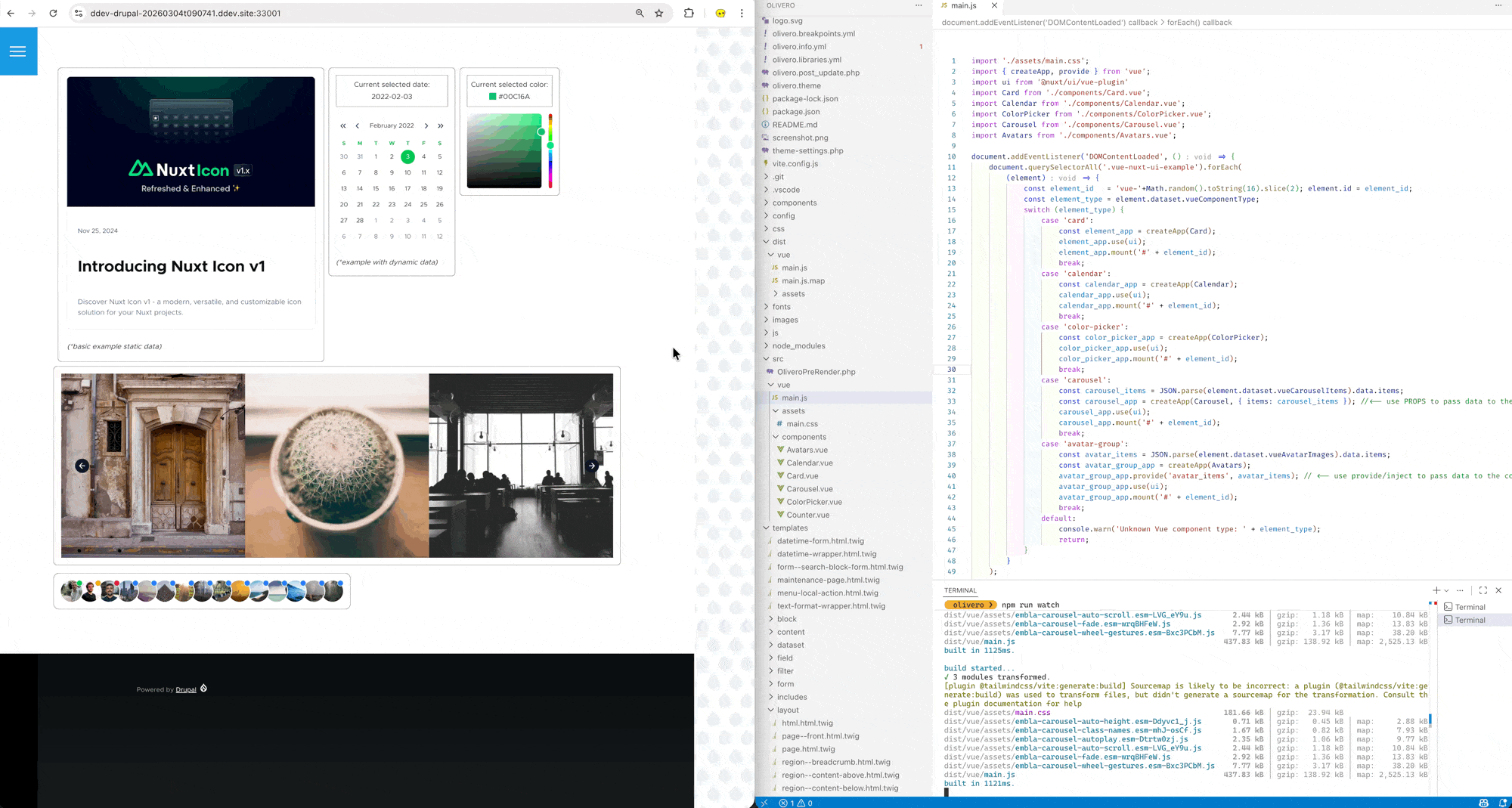1512x808 pixels.
Task: Select the TERMINAL panel tab
Action: coord(960,590)
